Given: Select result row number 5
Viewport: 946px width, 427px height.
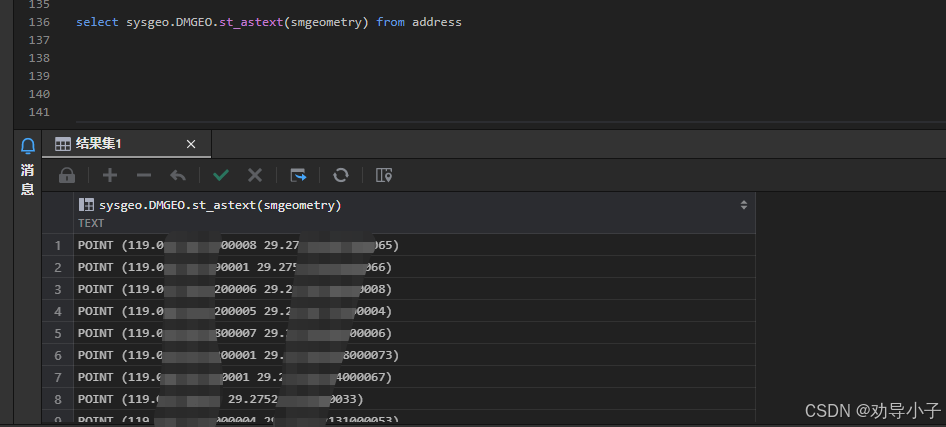Looking at the screenshot, I should tap(58, 334).
